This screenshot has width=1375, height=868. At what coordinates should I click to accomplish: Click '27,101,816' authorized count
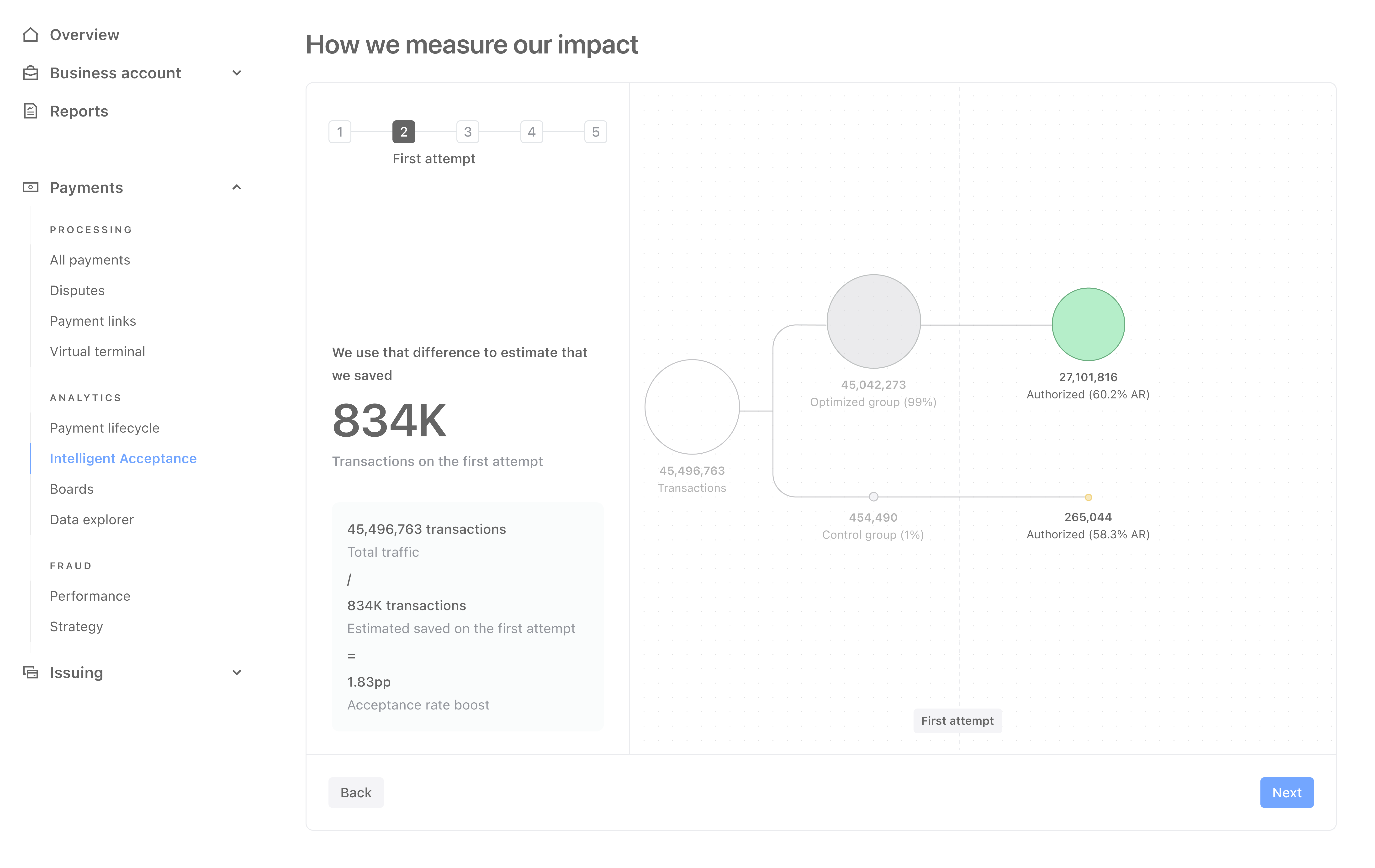pos(1088,377)
